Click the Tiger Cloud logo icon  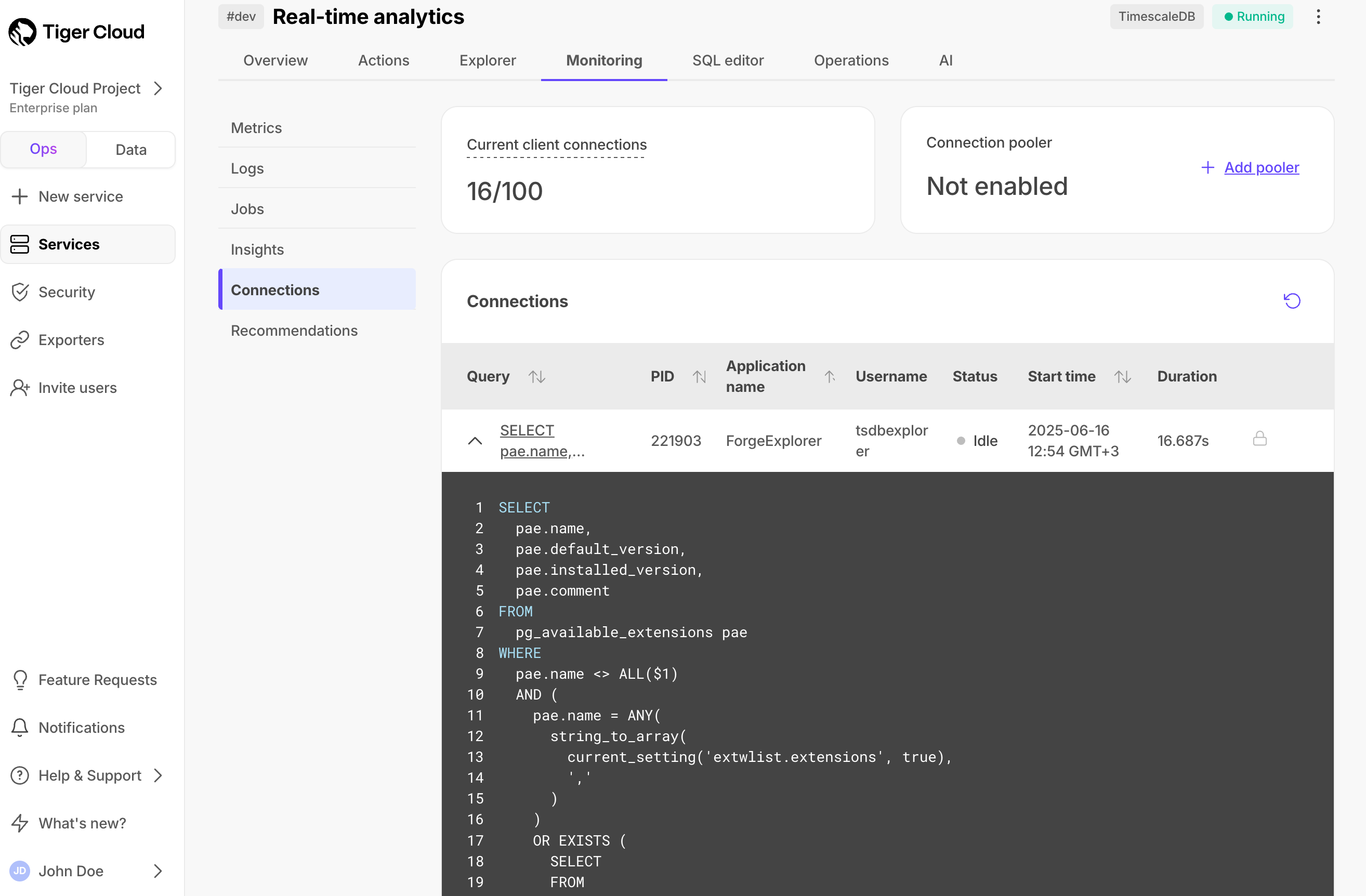22,32
